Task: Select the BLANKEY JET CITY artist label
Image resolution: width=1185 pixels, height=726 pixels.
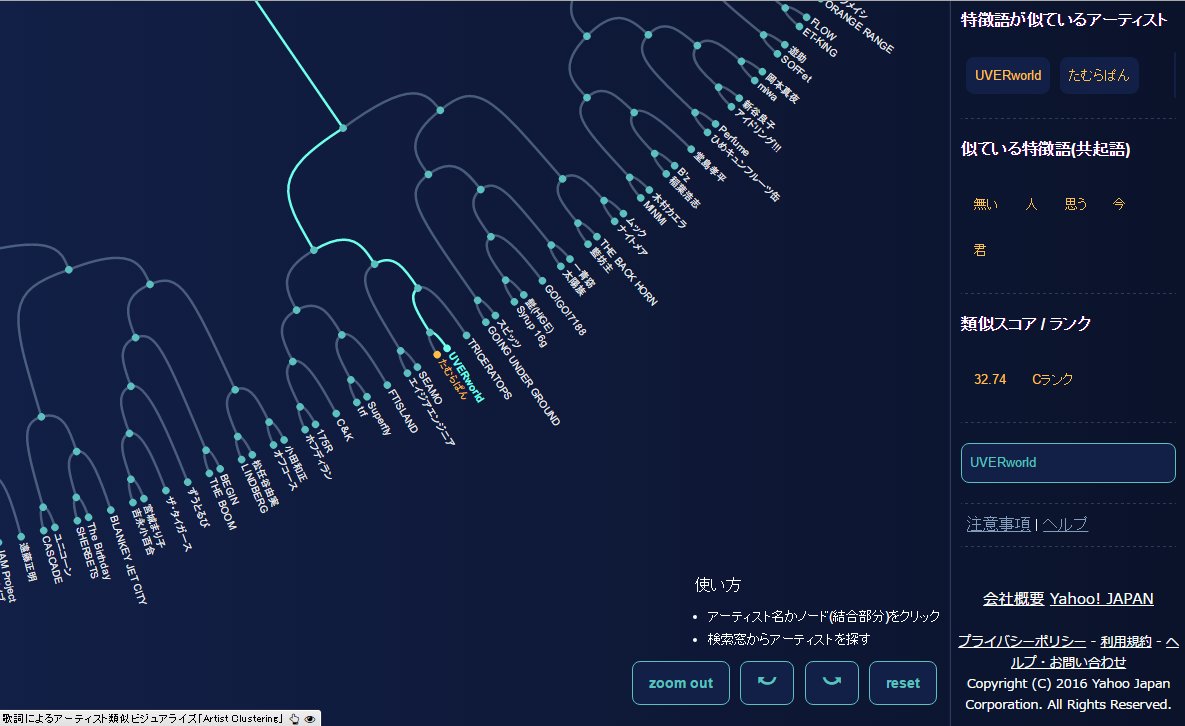Action: click(x=128, y=559)
